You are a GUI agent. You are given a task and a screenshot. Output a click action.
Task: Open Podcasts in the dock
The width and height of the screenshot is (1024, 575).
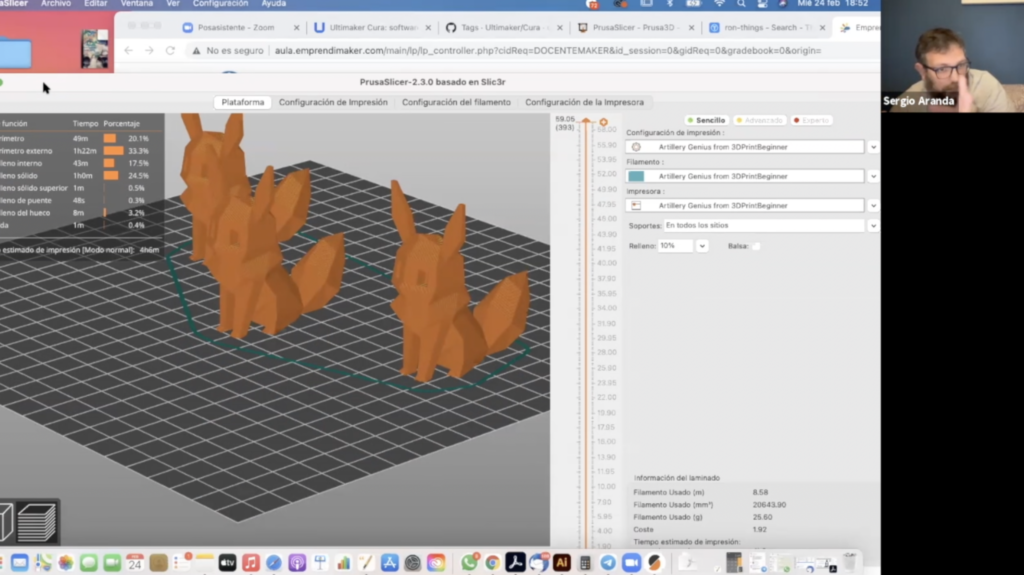[x=297, y=563]
